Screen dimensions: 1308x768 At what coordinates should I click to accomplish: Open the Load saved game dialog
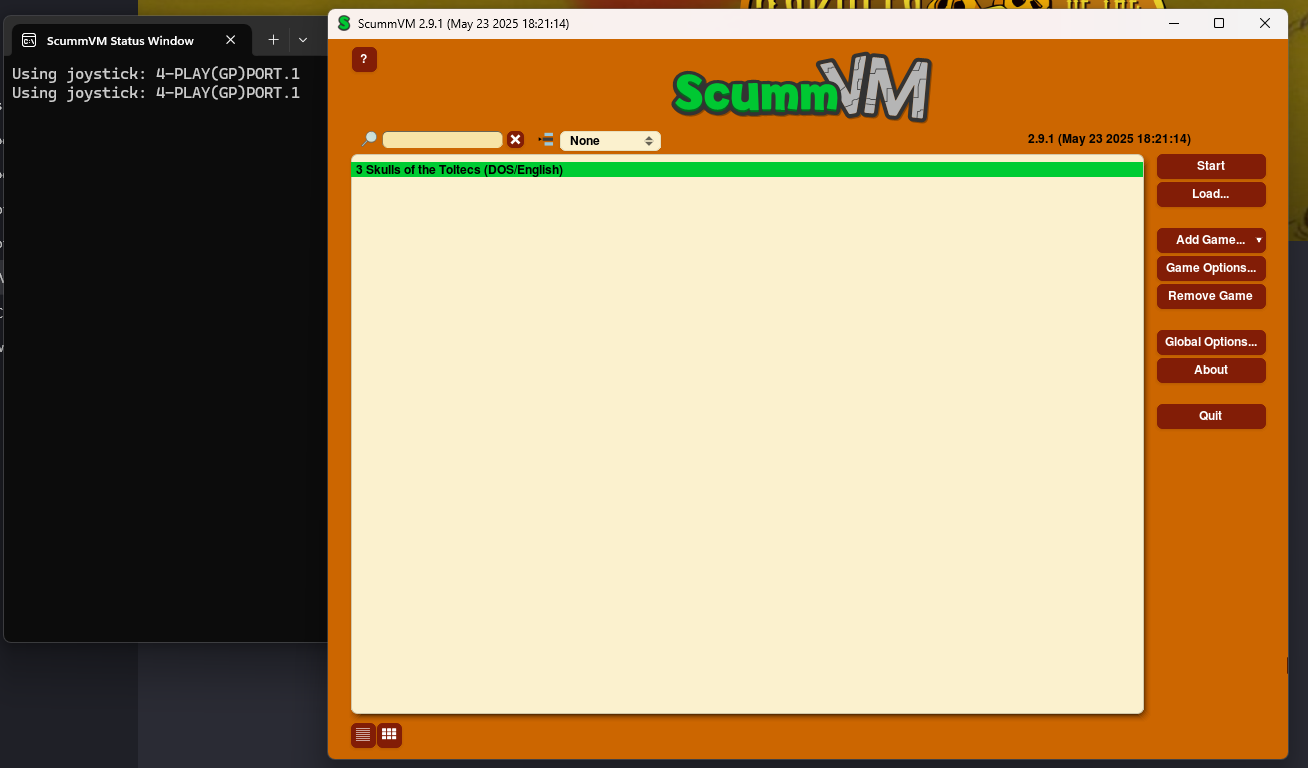[1211, 194]
